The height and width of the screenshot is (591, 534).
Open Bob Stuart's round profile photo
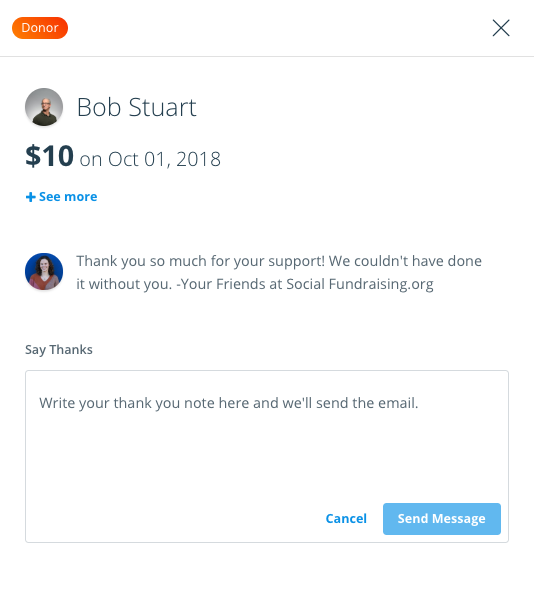tap(44, 107)
